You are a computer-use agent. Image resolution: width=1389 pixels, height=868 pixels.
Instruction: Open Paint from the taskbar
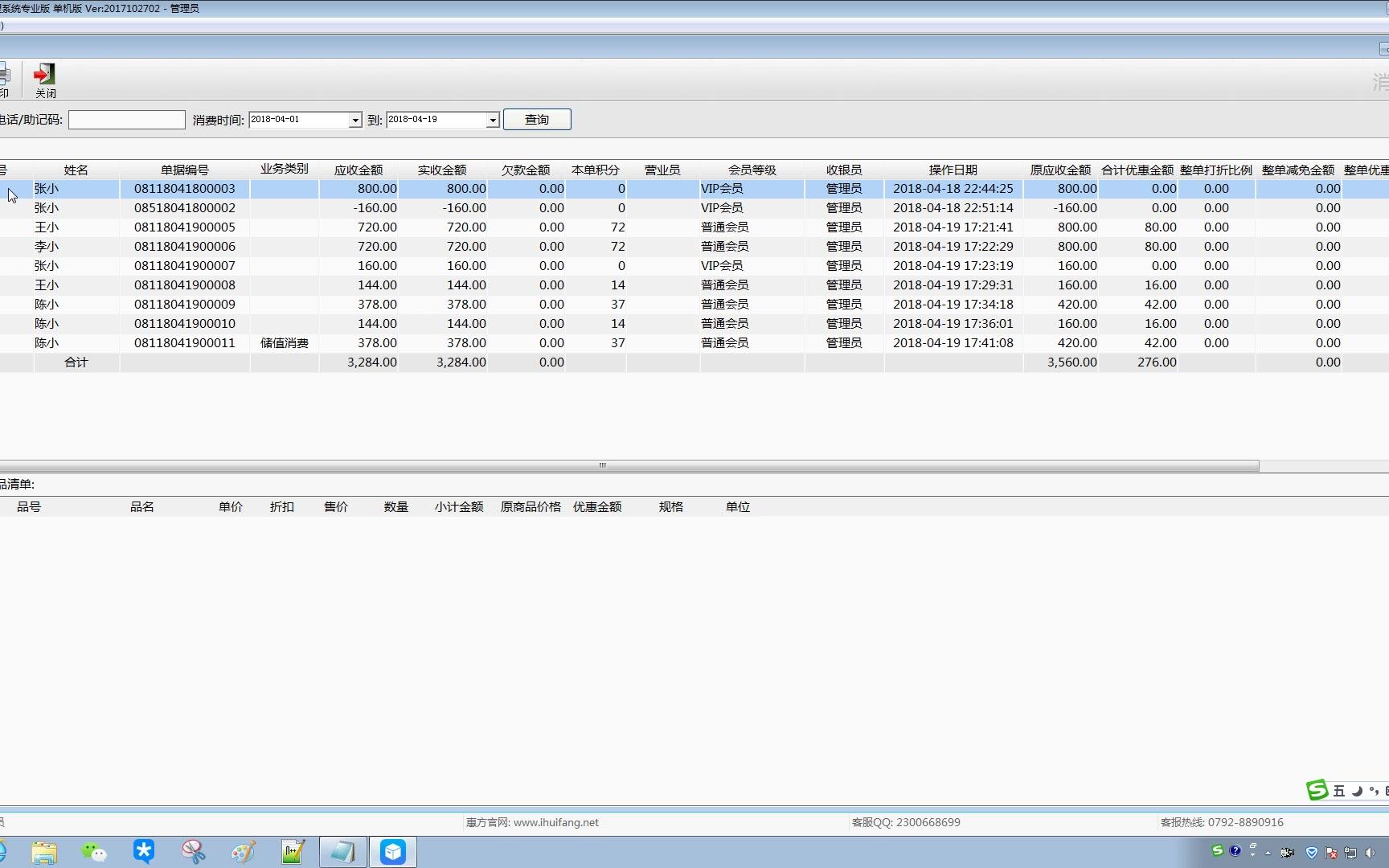click(x=244, y=852)
